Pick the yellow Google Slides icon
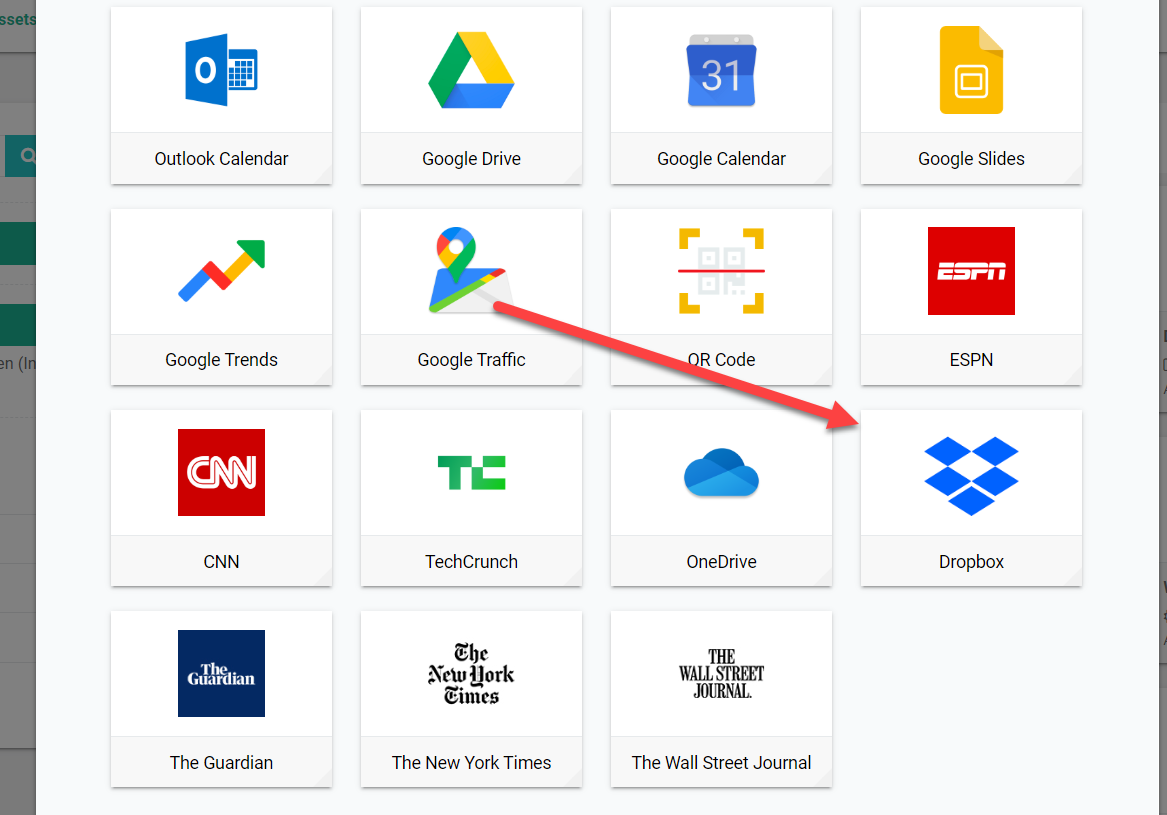 (971, 70)
